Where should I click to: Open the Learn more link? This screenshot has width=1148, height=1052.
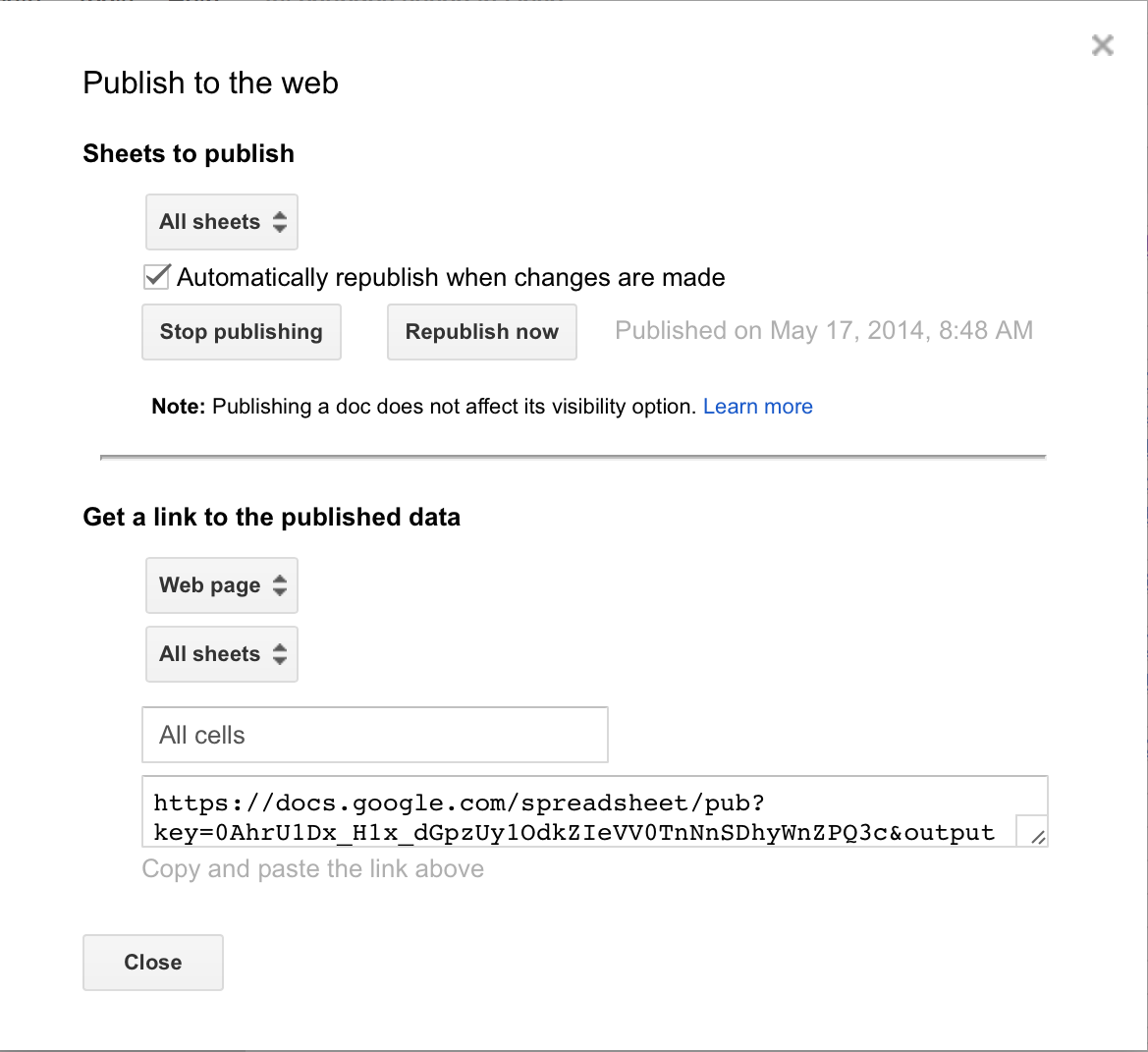coord(757,407)
